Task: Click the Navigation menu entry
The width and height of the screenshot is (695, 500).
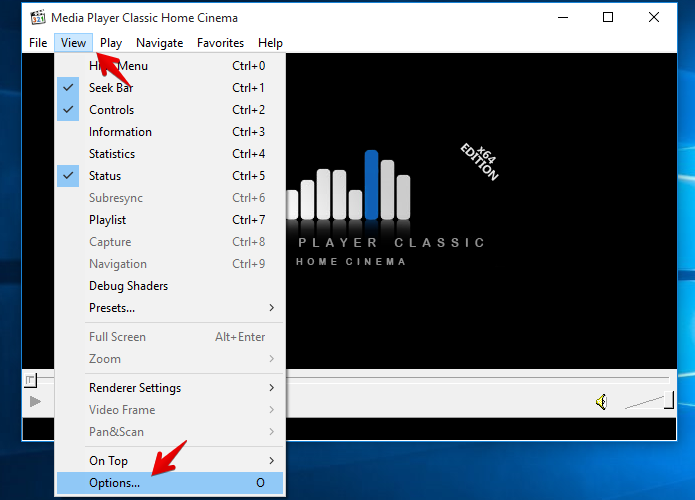Action: point(170,264)
